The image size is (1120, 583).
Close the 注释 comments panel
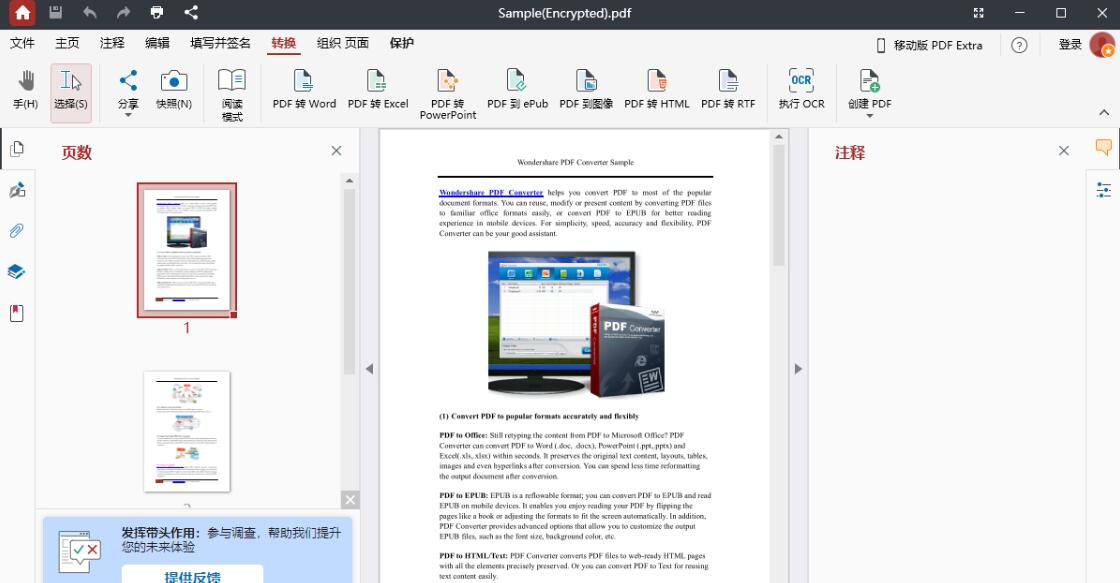coord(1064,151)
